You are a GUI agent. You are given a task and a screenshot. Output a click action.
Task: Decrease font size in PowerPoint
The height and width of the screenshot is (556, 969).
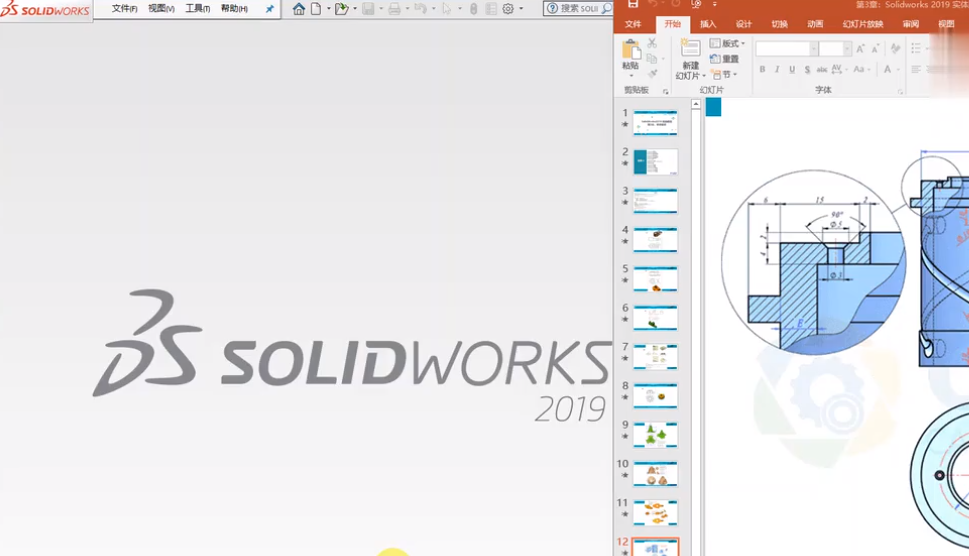[x=876, y=49]
